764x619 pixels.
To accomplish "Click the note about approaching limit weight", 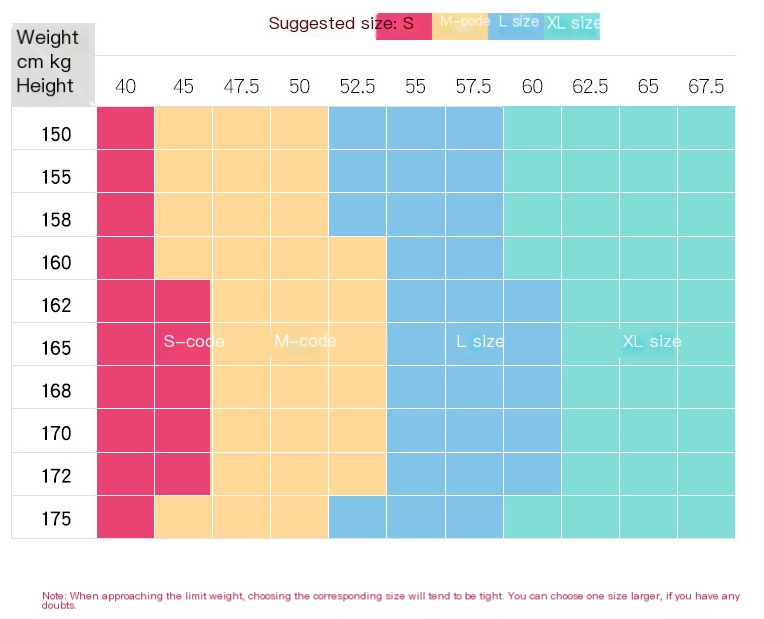I will pyautogui.click(x=390, y=600).
